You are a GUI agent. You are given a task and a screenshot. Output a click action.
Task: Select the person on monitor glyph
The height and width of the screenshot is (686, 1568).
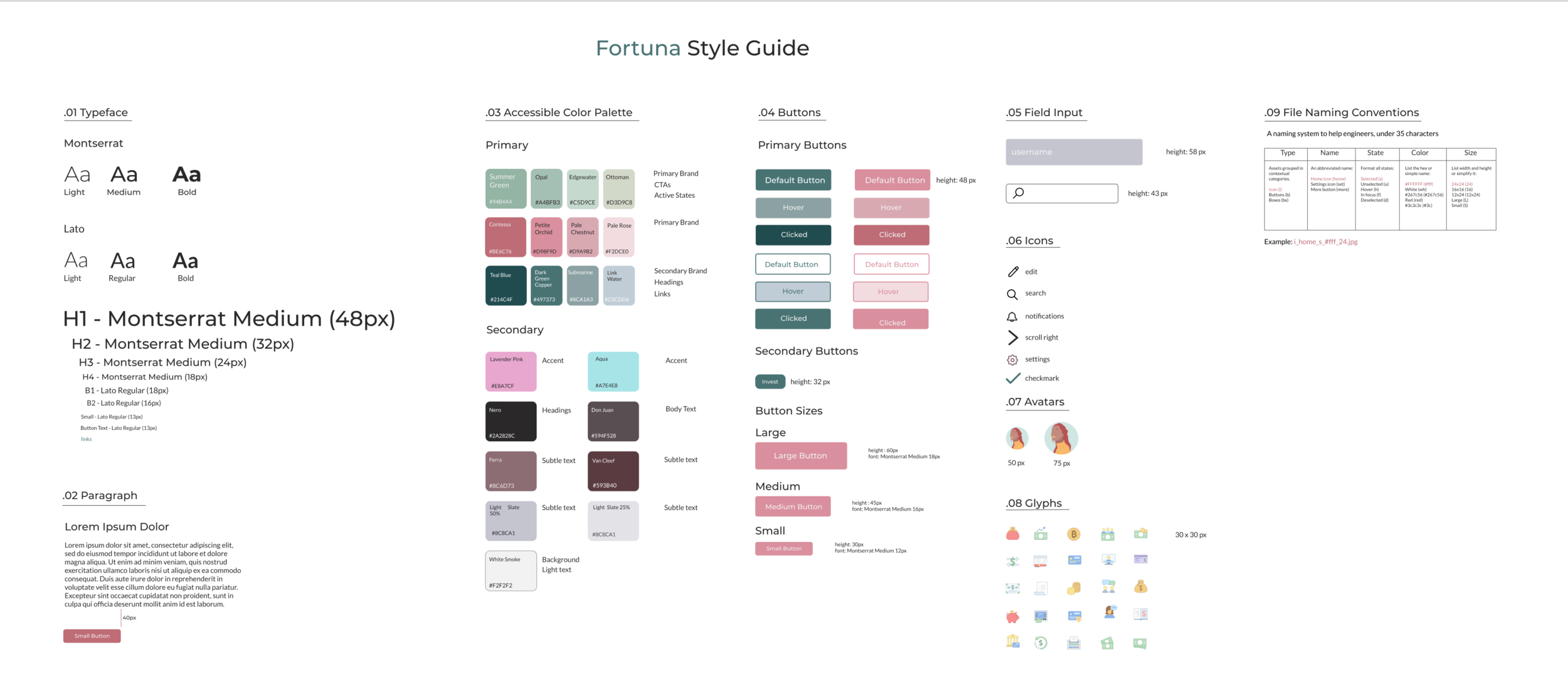click(x=1108, y=560)
